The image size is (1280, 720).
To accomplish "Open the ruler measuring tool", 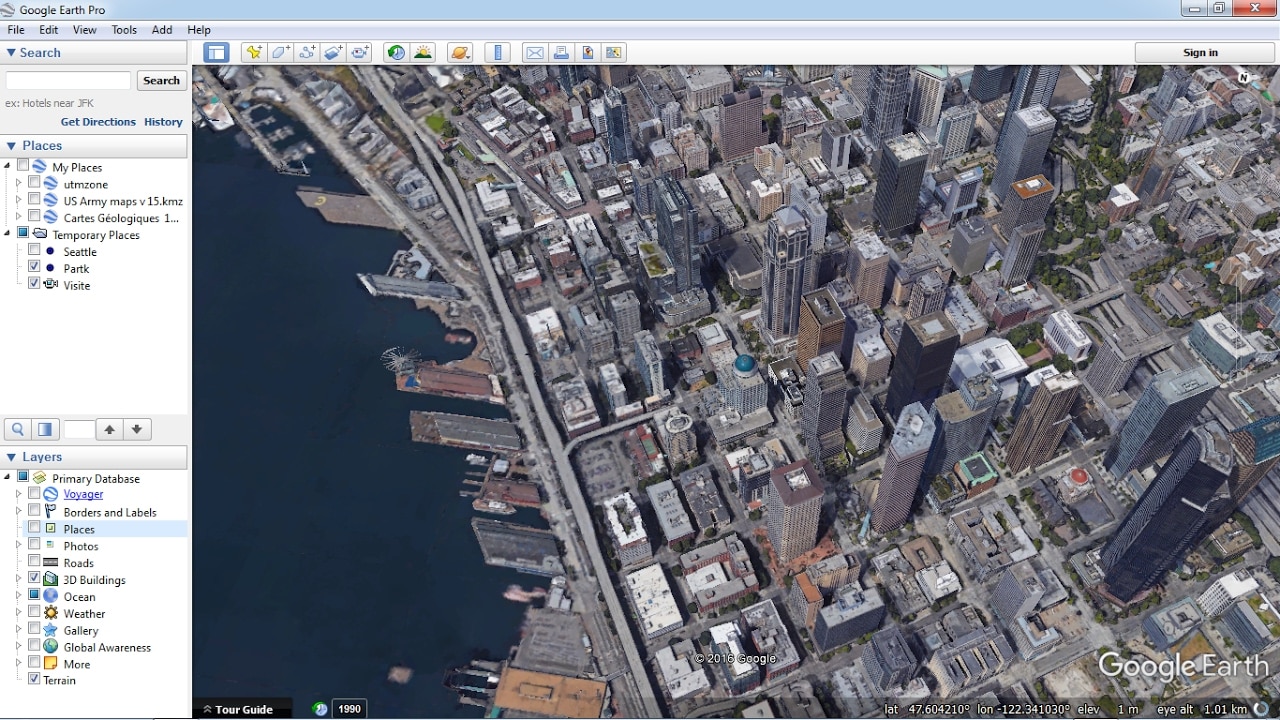I will (x=497, y=53).
